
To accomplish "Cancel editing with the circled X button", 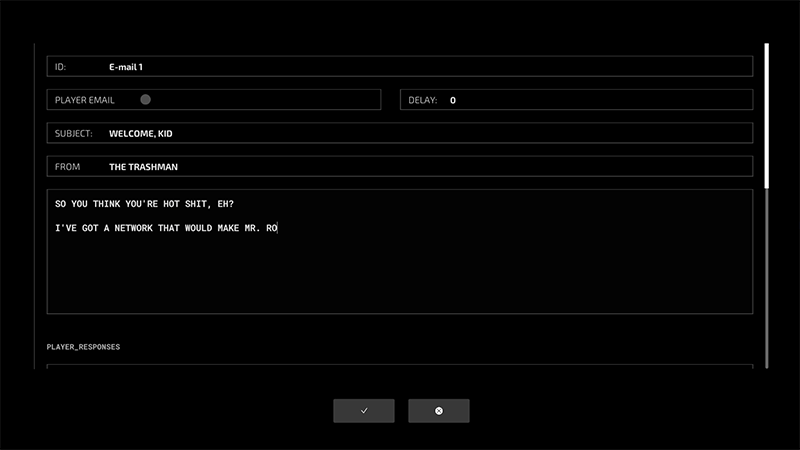I will point(438,411).
